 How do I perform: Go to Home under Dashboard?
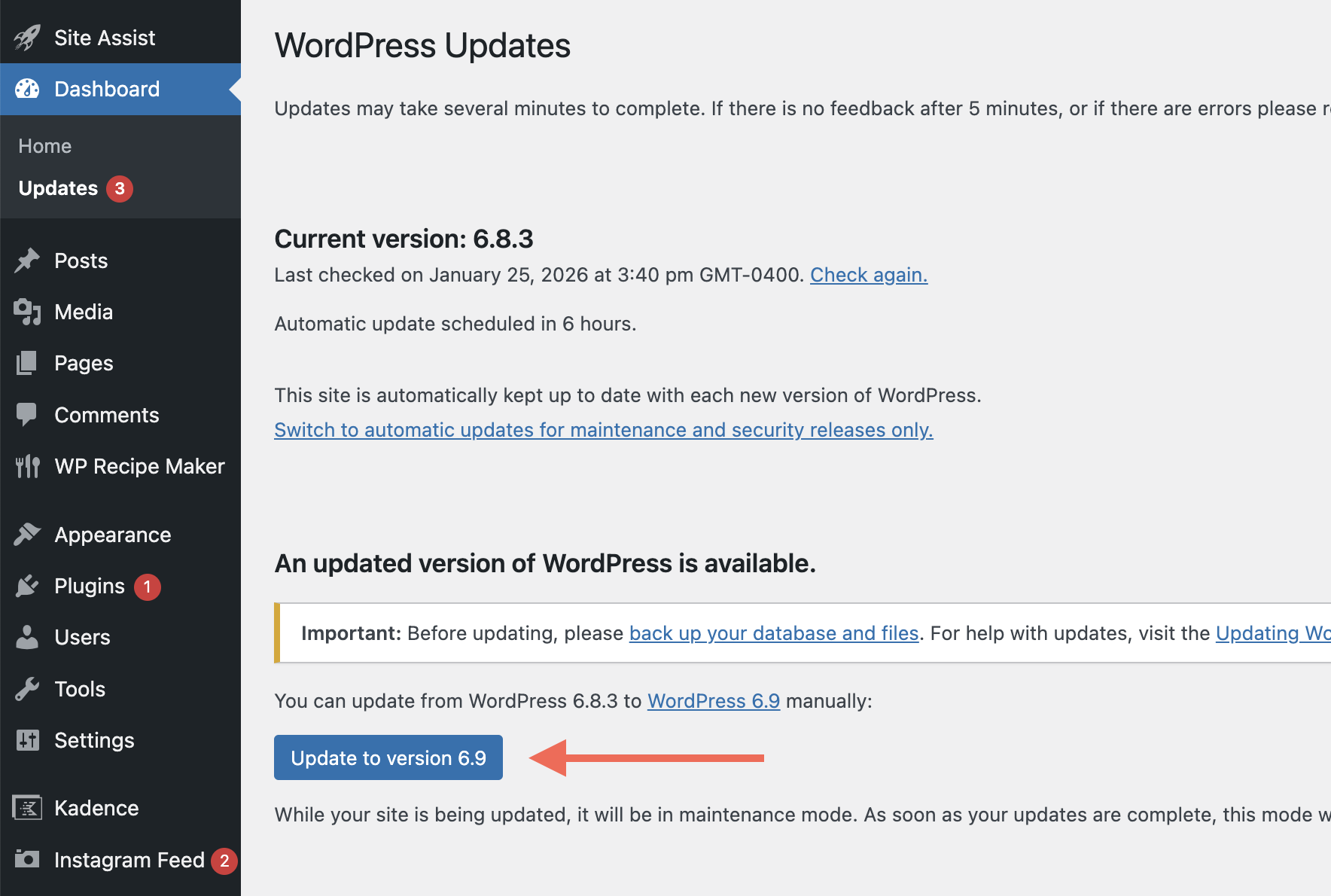coord(45,146)
